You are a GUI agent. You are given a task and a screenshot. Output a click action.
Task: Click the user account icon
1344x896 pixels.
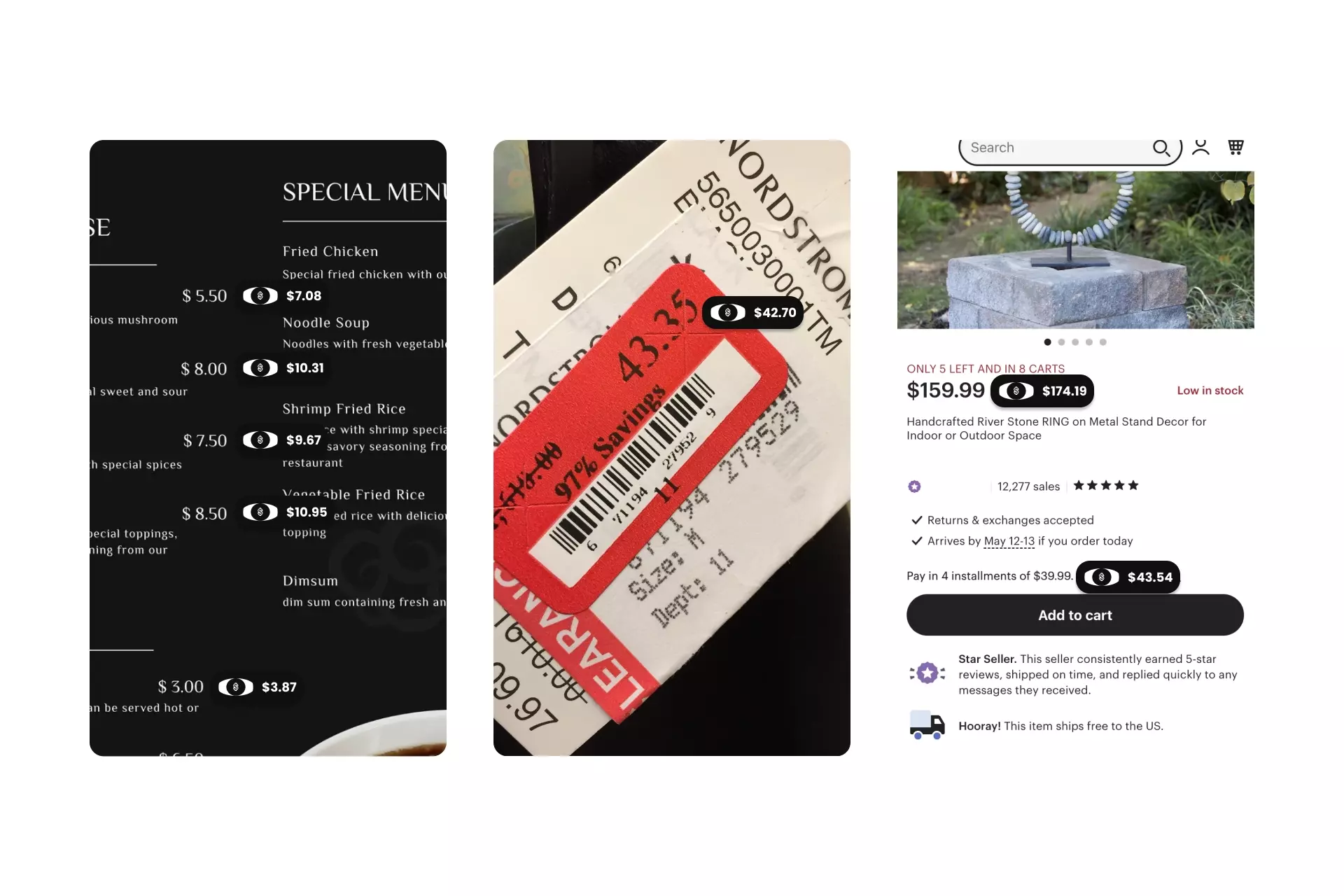coord(1201,147)
